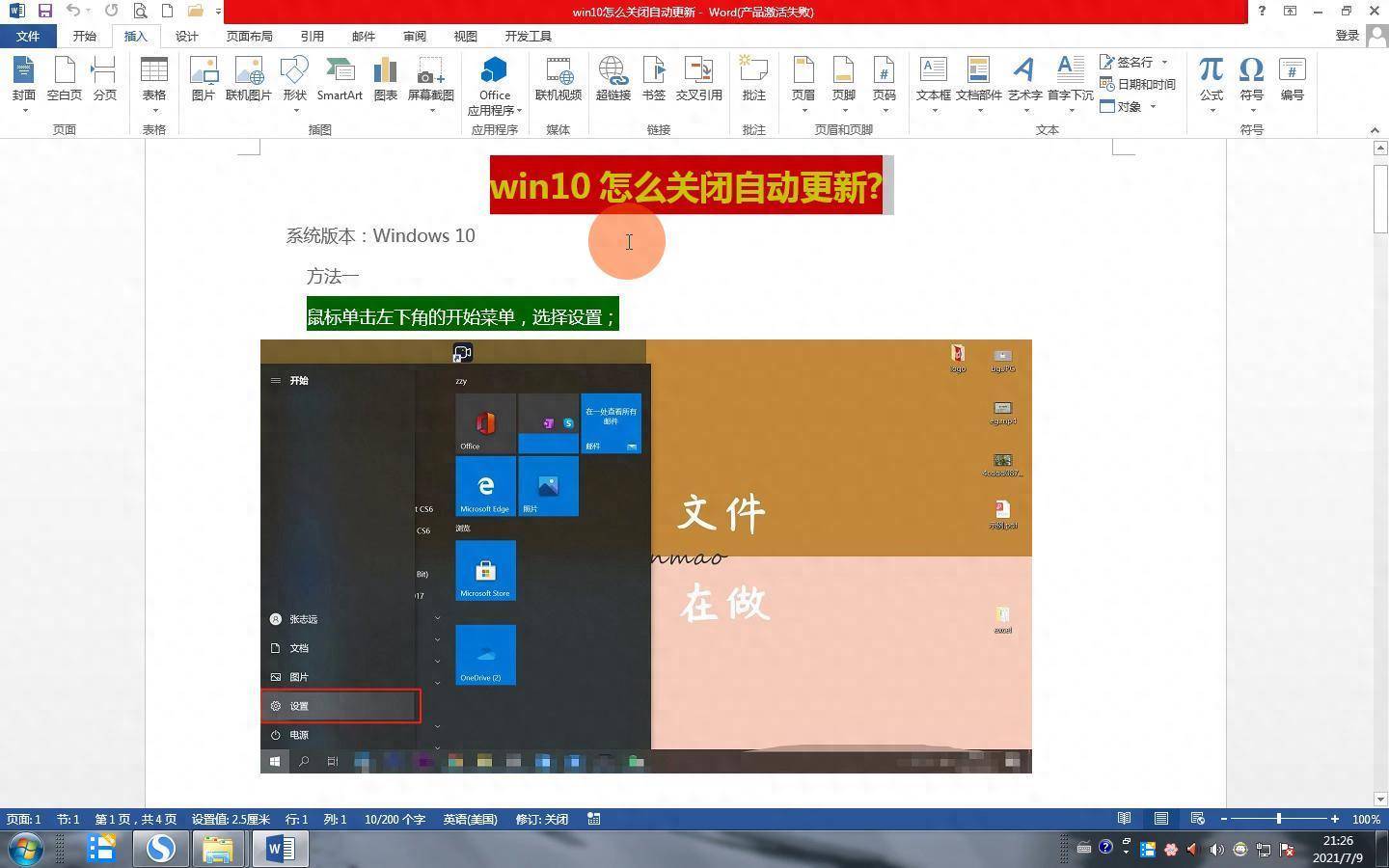Click the zoom slider handle
The height and width of the screenshot is (868, 1389).
click(x=1279, y=819)
